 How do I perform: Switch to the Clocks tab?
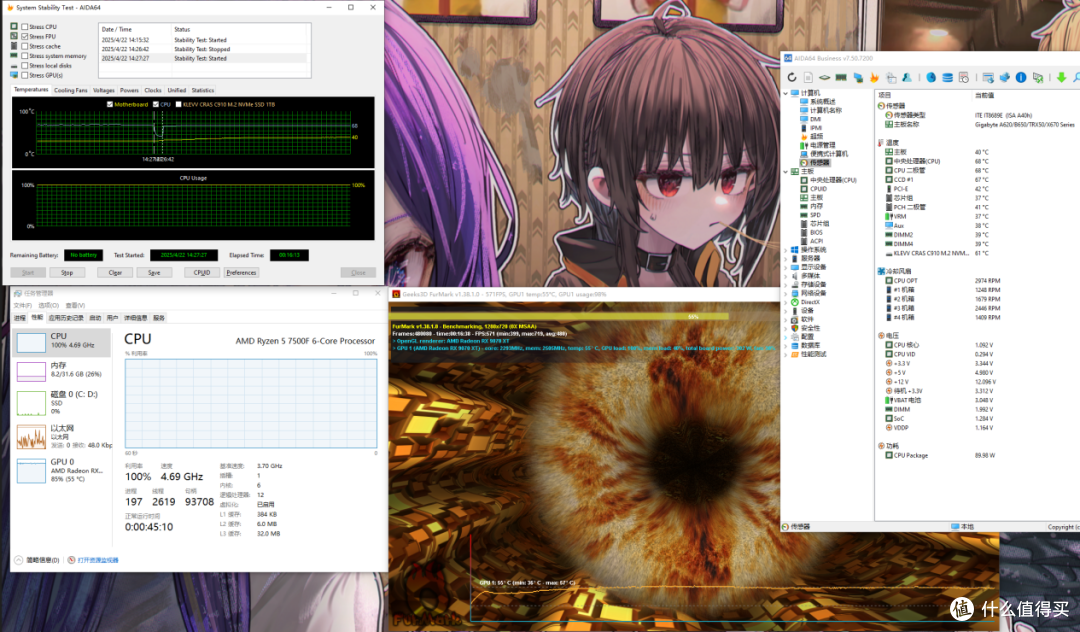[x=153, y=90]
